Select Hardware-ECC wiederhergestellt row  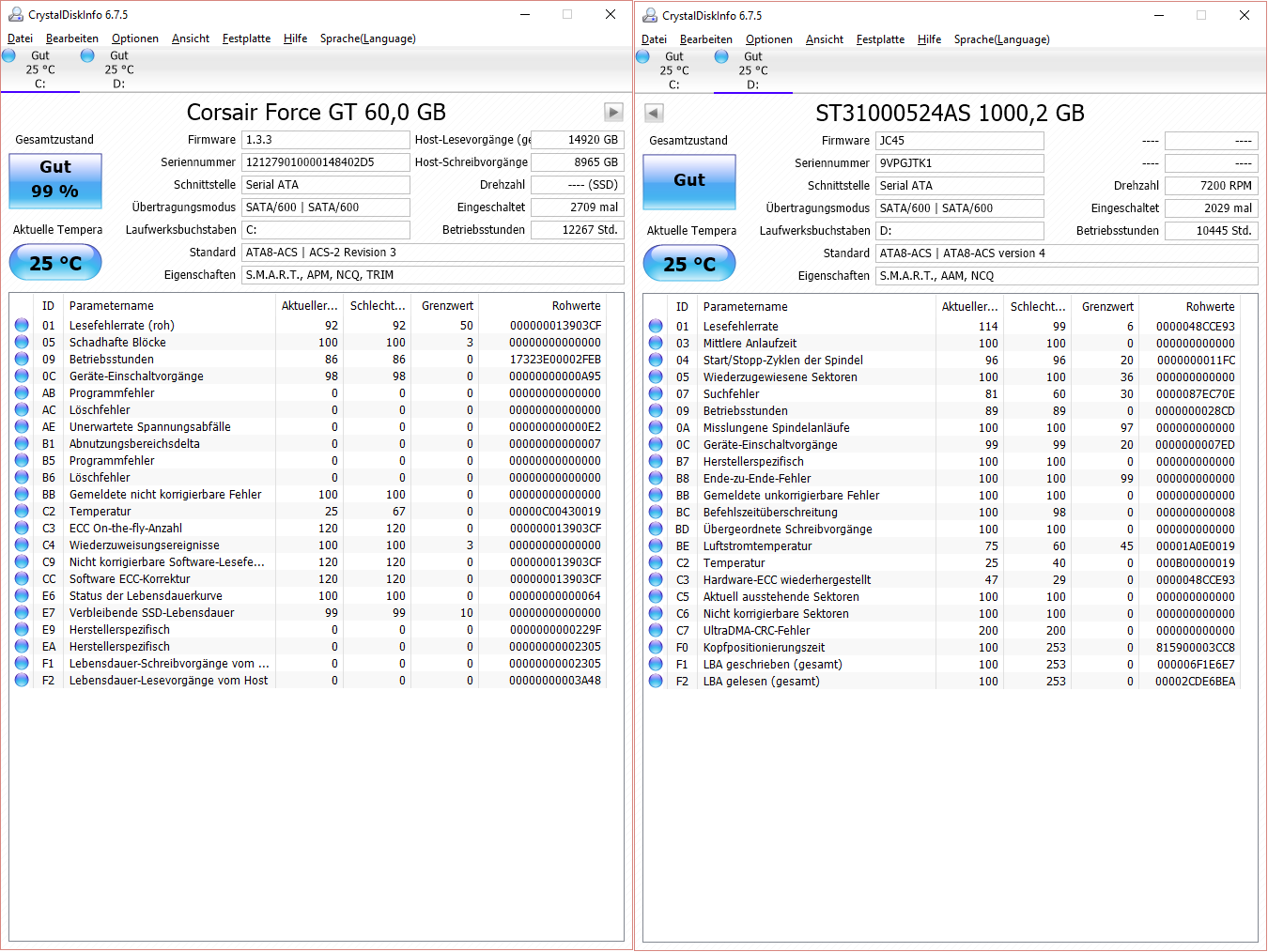942,579
